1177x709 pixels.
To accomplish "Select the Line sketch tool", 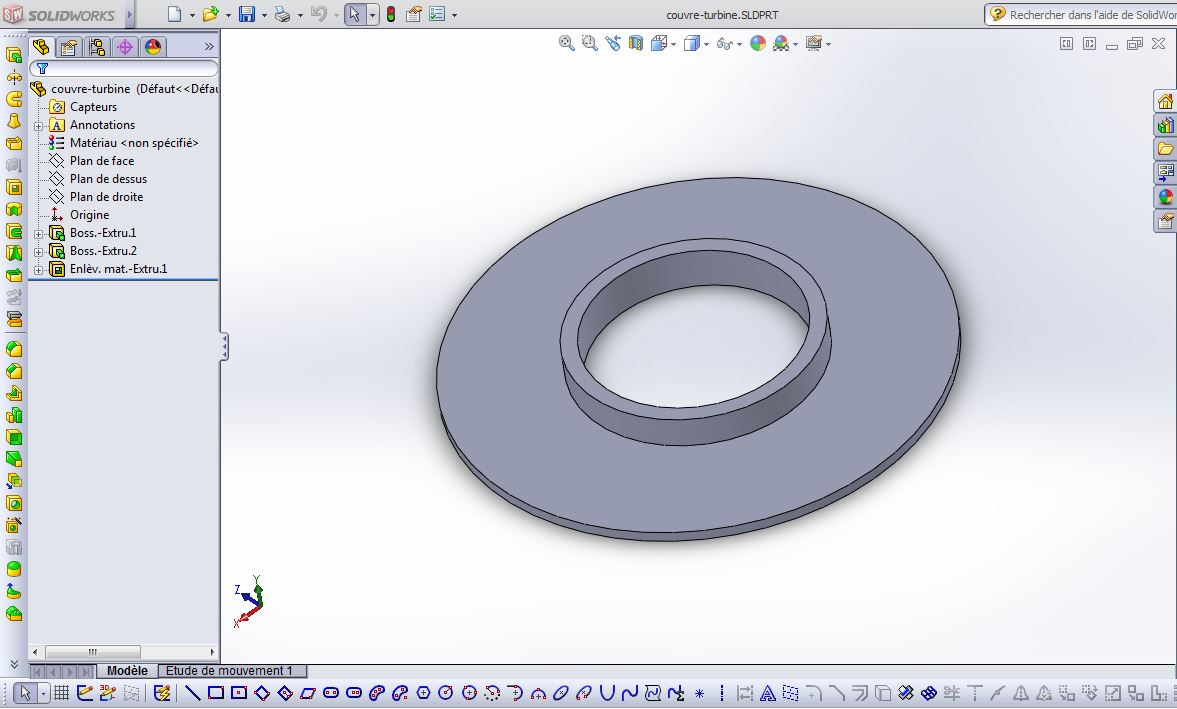I will tap(192, 692).
